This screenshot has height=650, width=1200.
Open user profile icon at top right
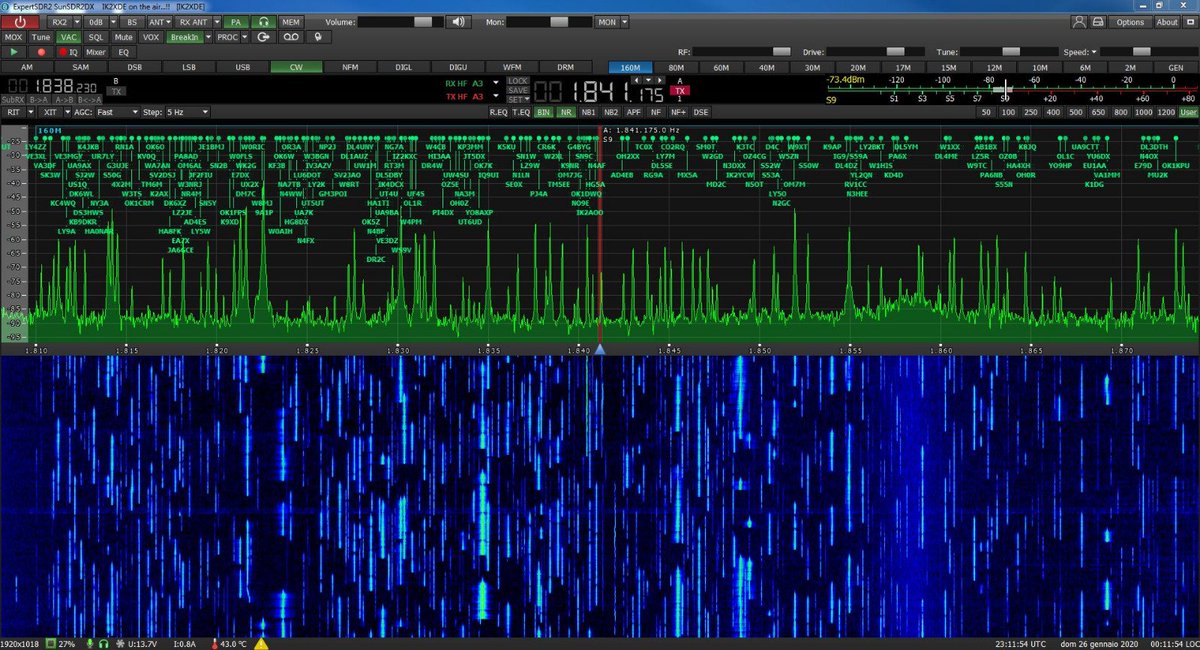(x=1079, y=21)
